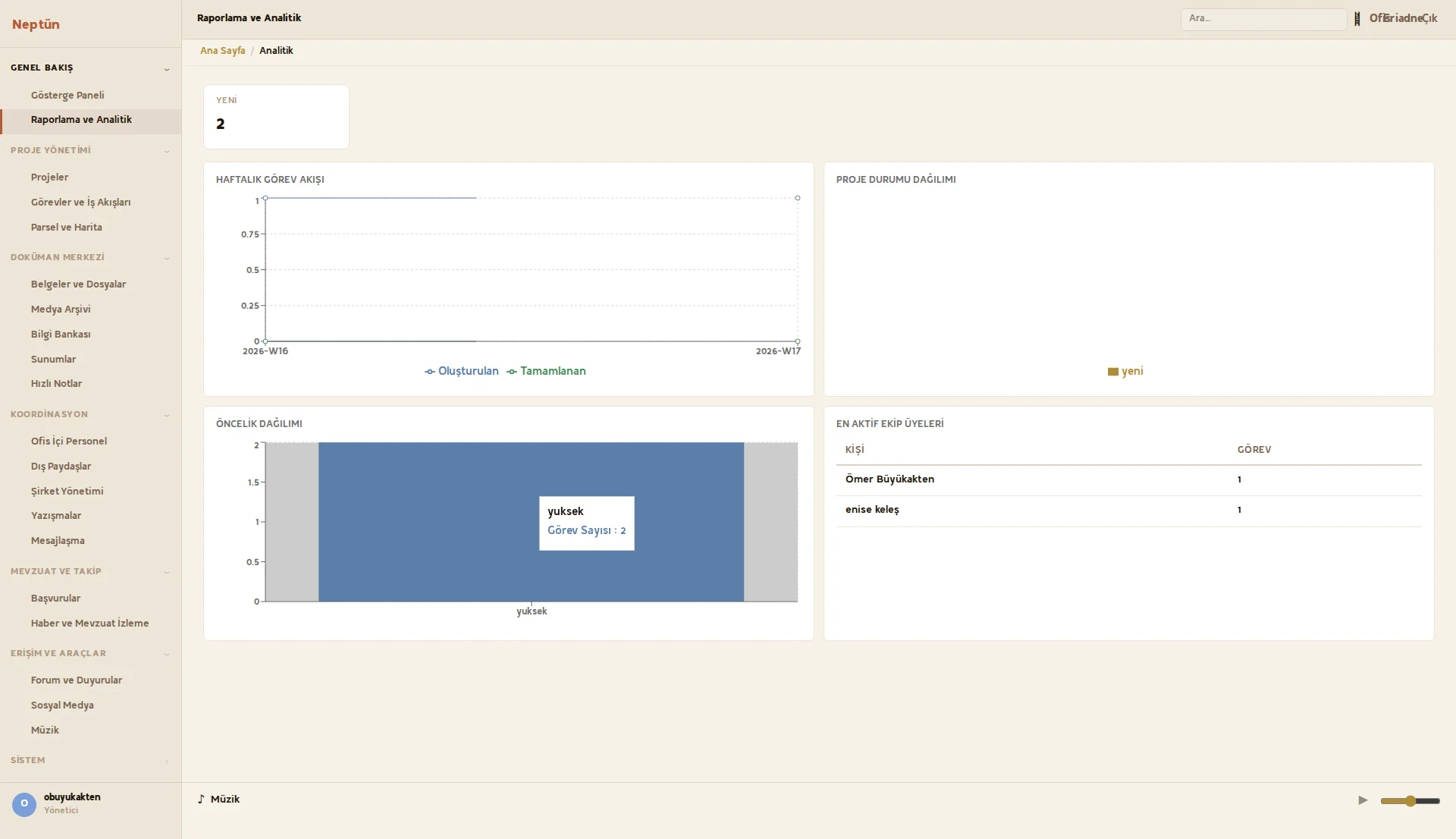1456x839 pixels.
Task: Click the yuksek priority bar
Action: click(531, 522)
